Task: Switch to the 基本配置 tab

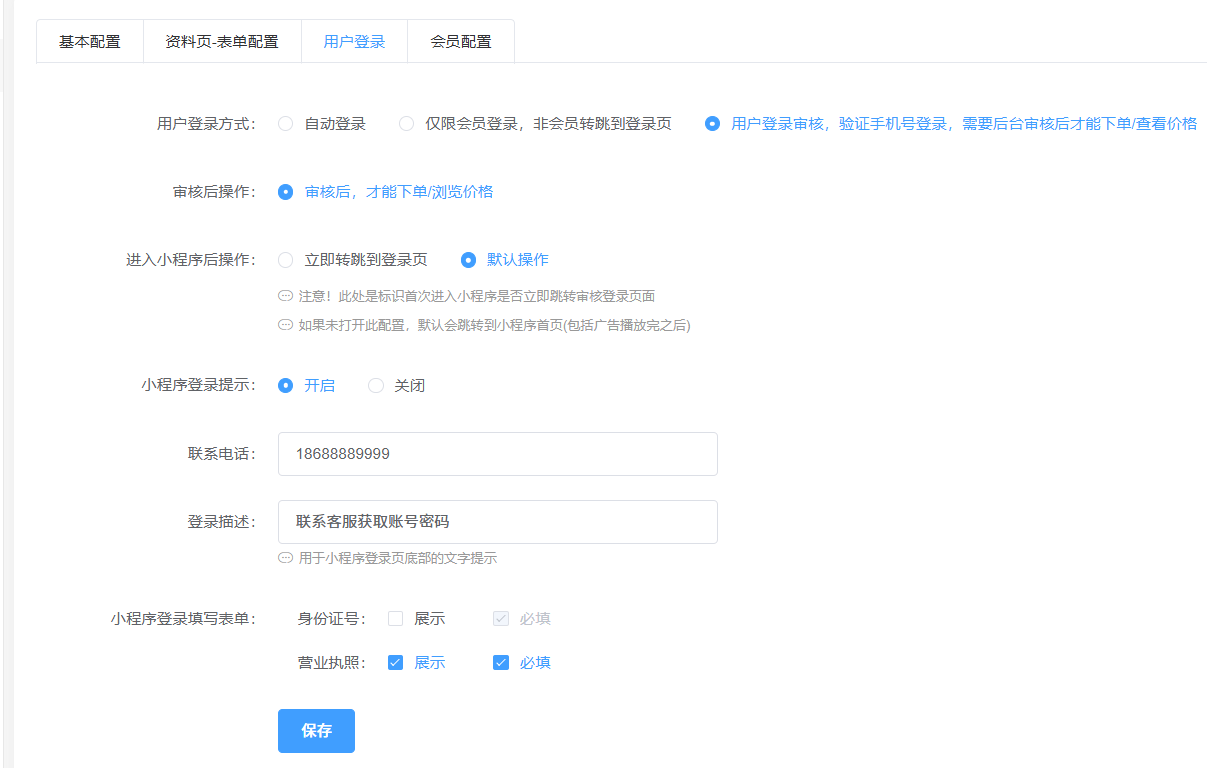Action: [x=89, y=42]
